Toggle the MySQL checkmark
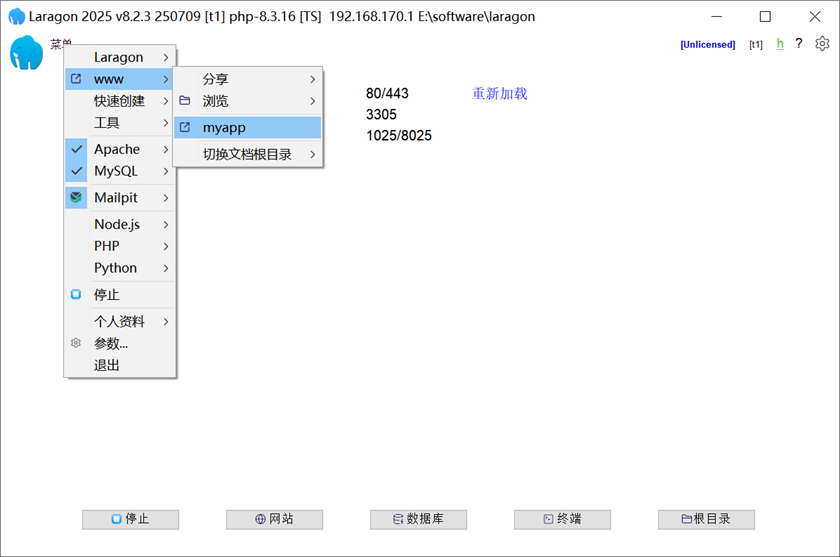Screen dimensions: 840x557 coord(77,171)
